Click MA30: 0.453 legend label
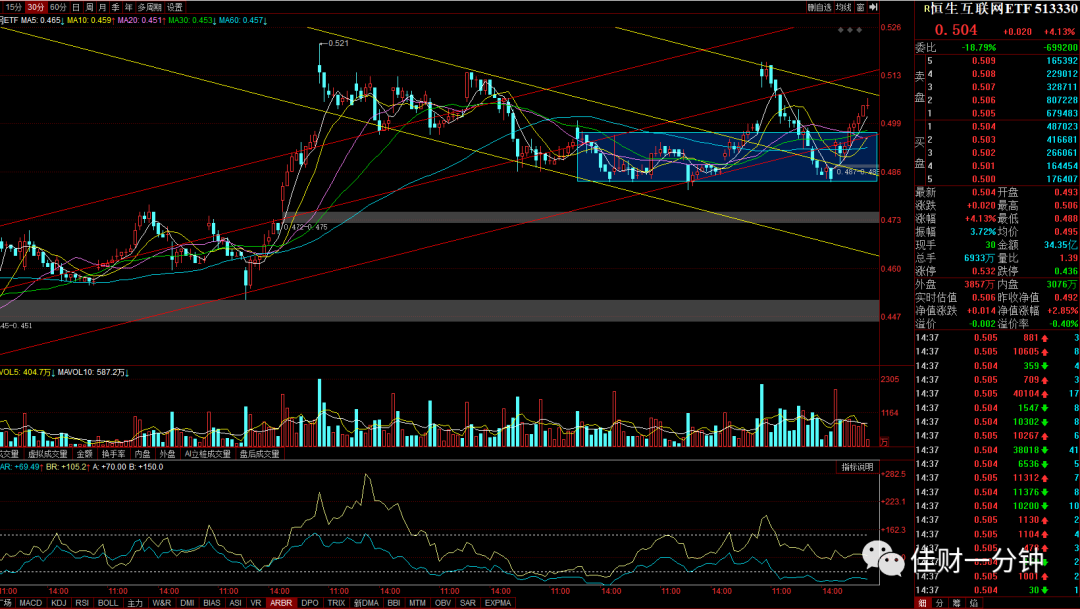1080x609 pixels. [x=191, y=21]
